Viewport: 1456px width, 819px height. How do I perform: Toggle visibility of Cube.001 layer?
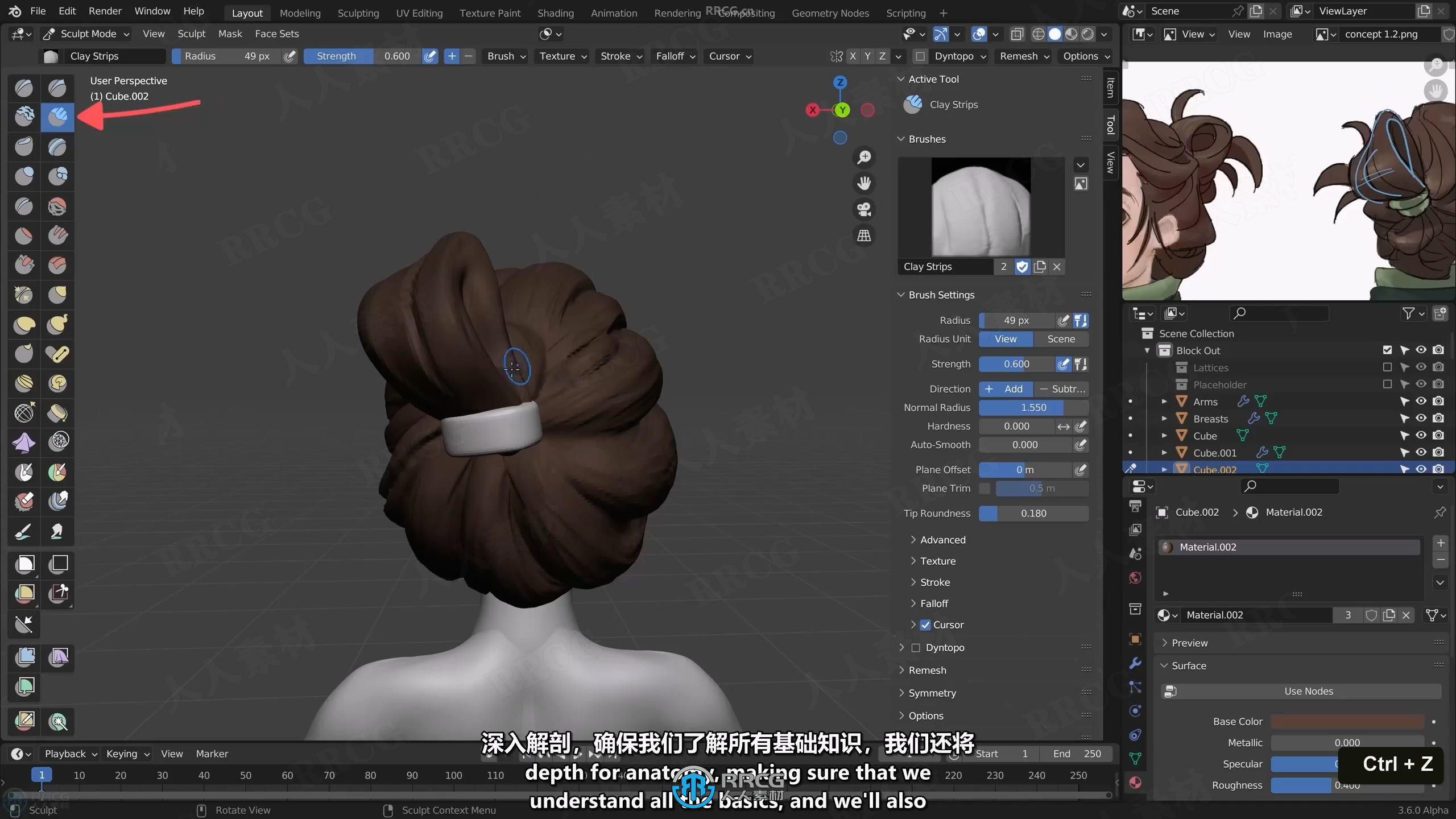[1421, 452]
